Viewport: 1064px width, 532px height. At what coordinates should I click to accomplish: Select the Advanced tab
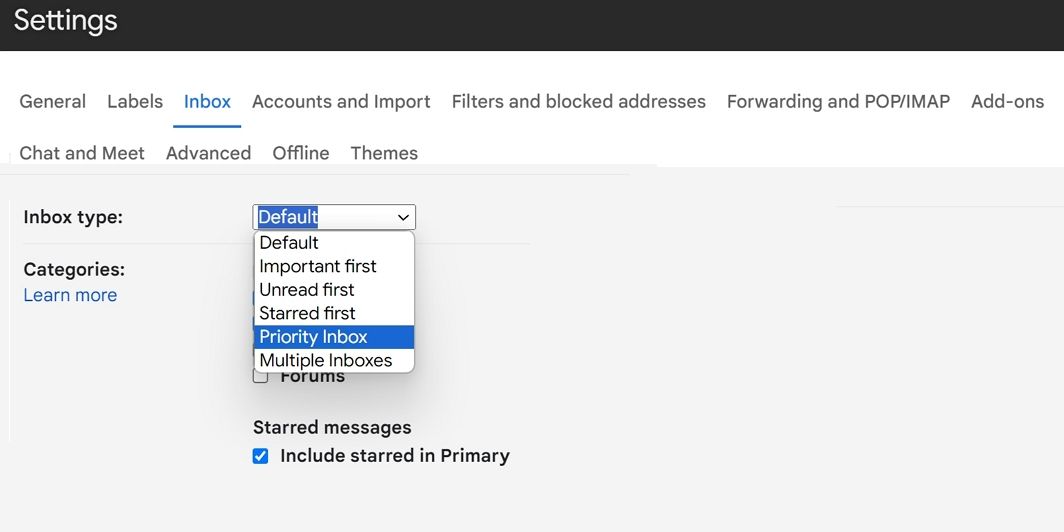pyautogui.click(x=208, y=153)
